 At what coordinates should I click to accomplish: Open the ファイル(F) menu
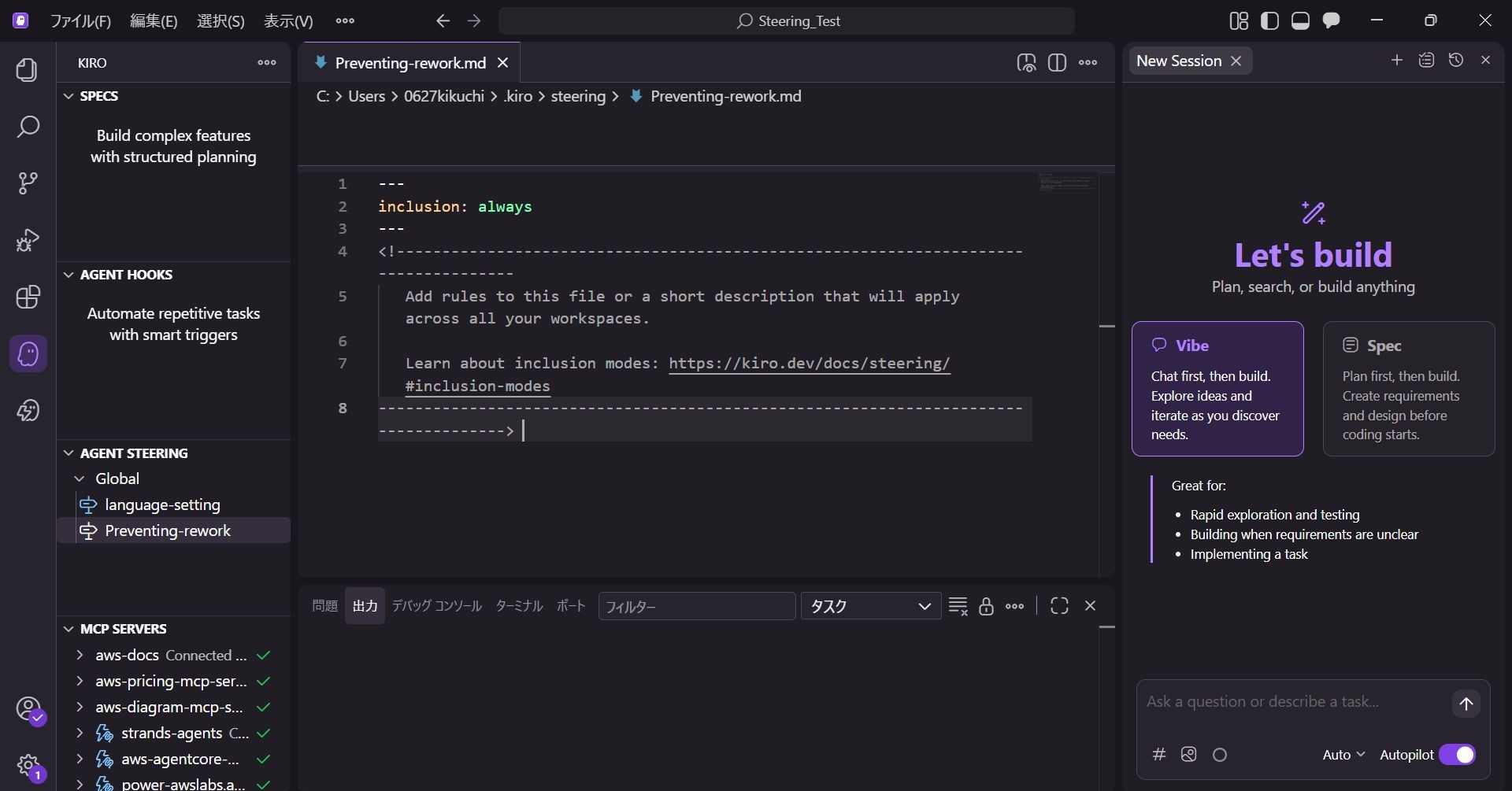80,21
